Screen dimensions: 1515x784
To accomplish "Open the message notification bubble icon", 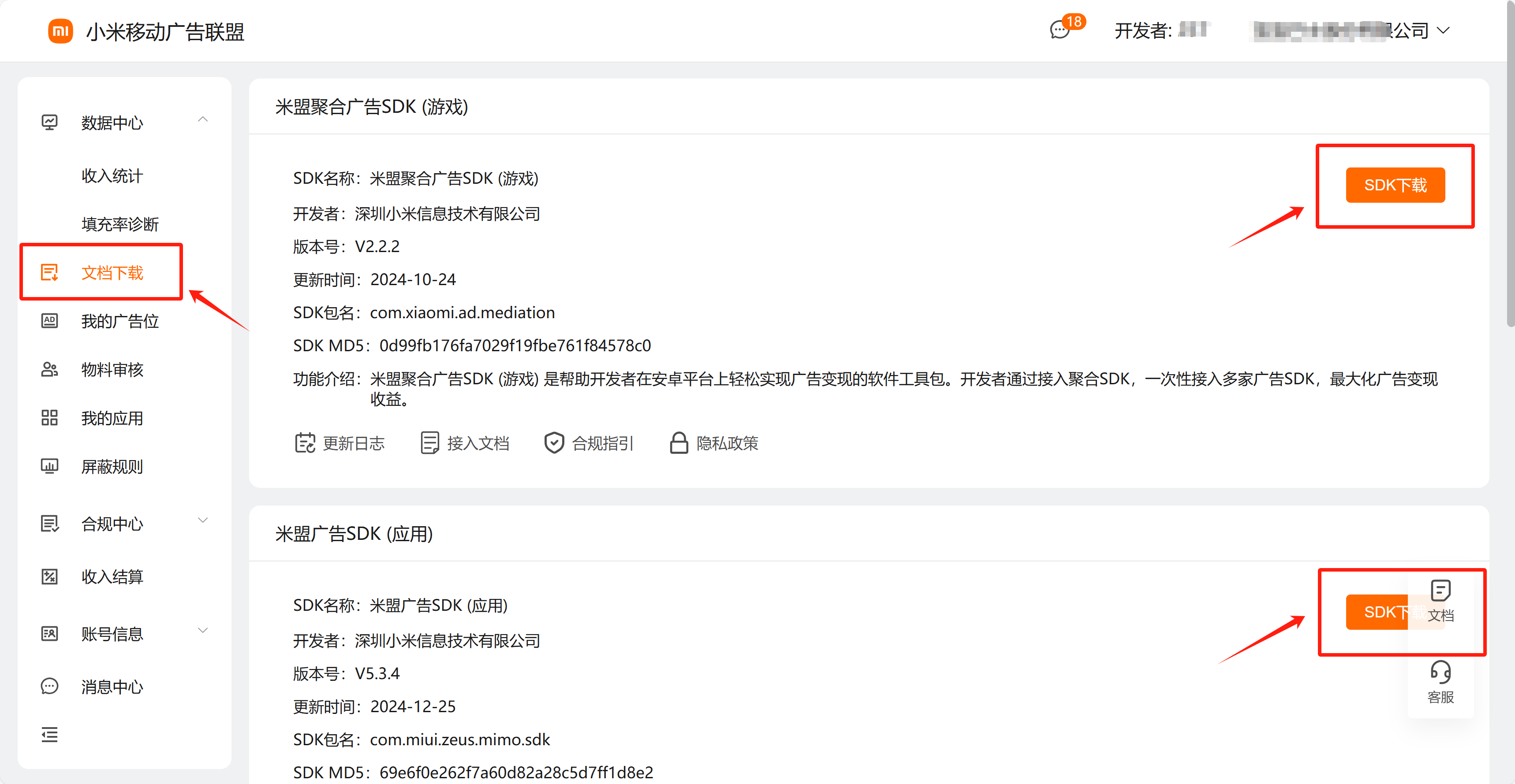I will 1060,30.
